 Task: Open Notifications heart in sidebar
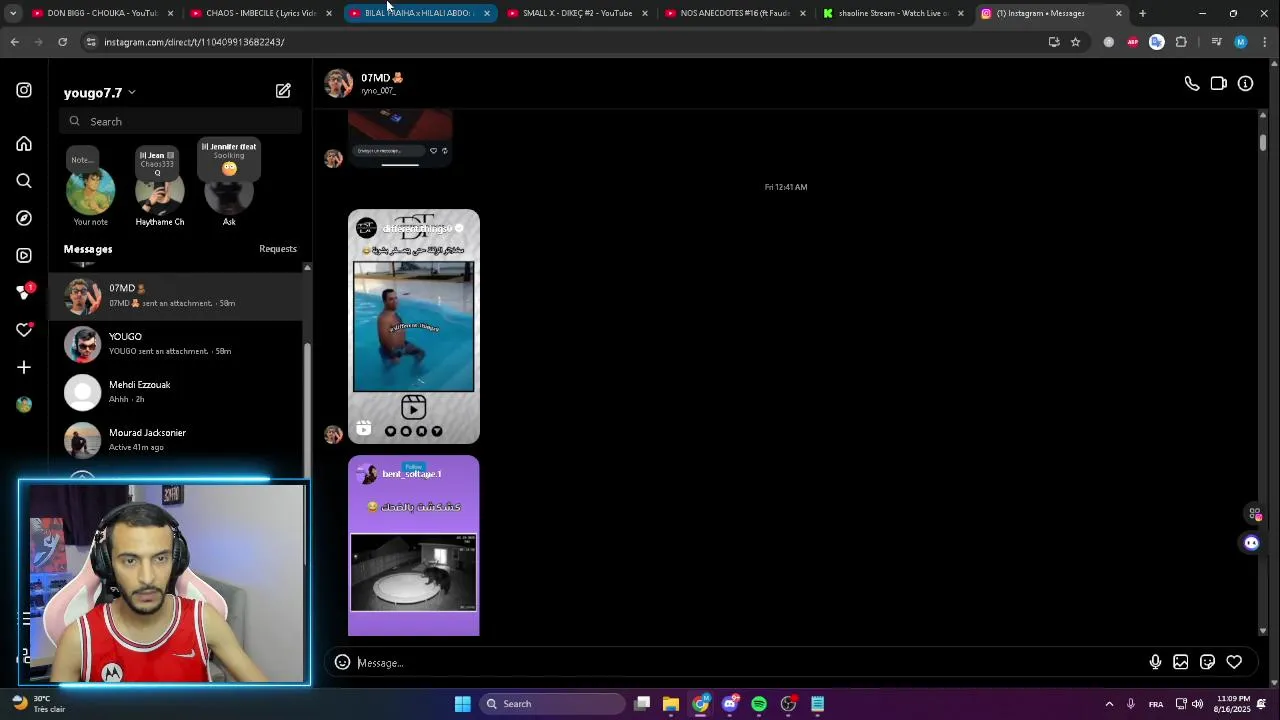point(24,330)
